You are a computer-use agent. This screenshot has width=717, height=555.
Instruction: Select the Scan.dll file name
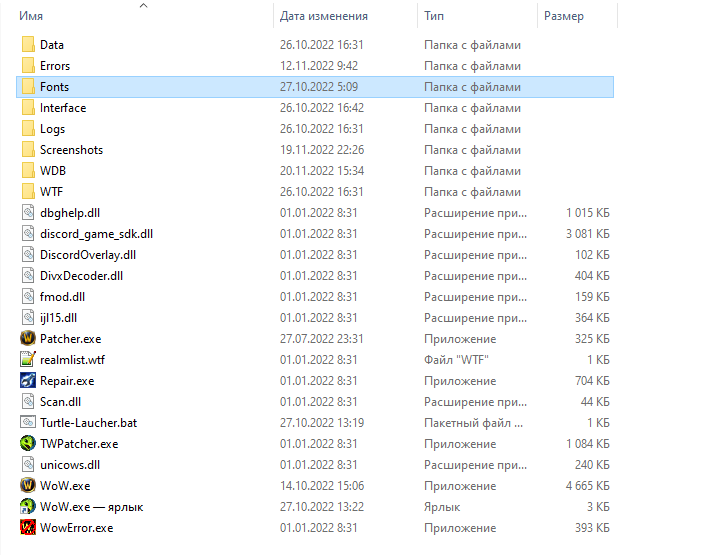[x=60, y=402]
